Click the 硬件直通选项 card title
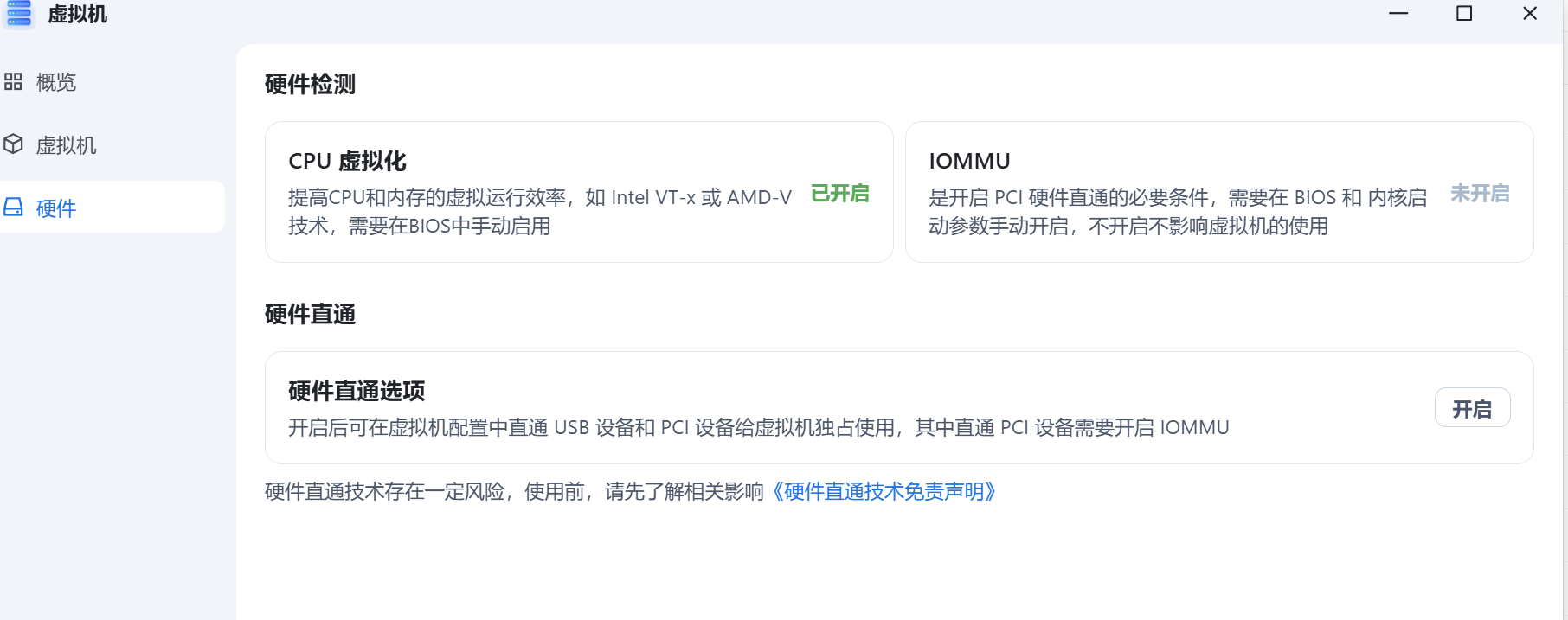This screenshot has height=620, width=1568. (x=357, y=392)
